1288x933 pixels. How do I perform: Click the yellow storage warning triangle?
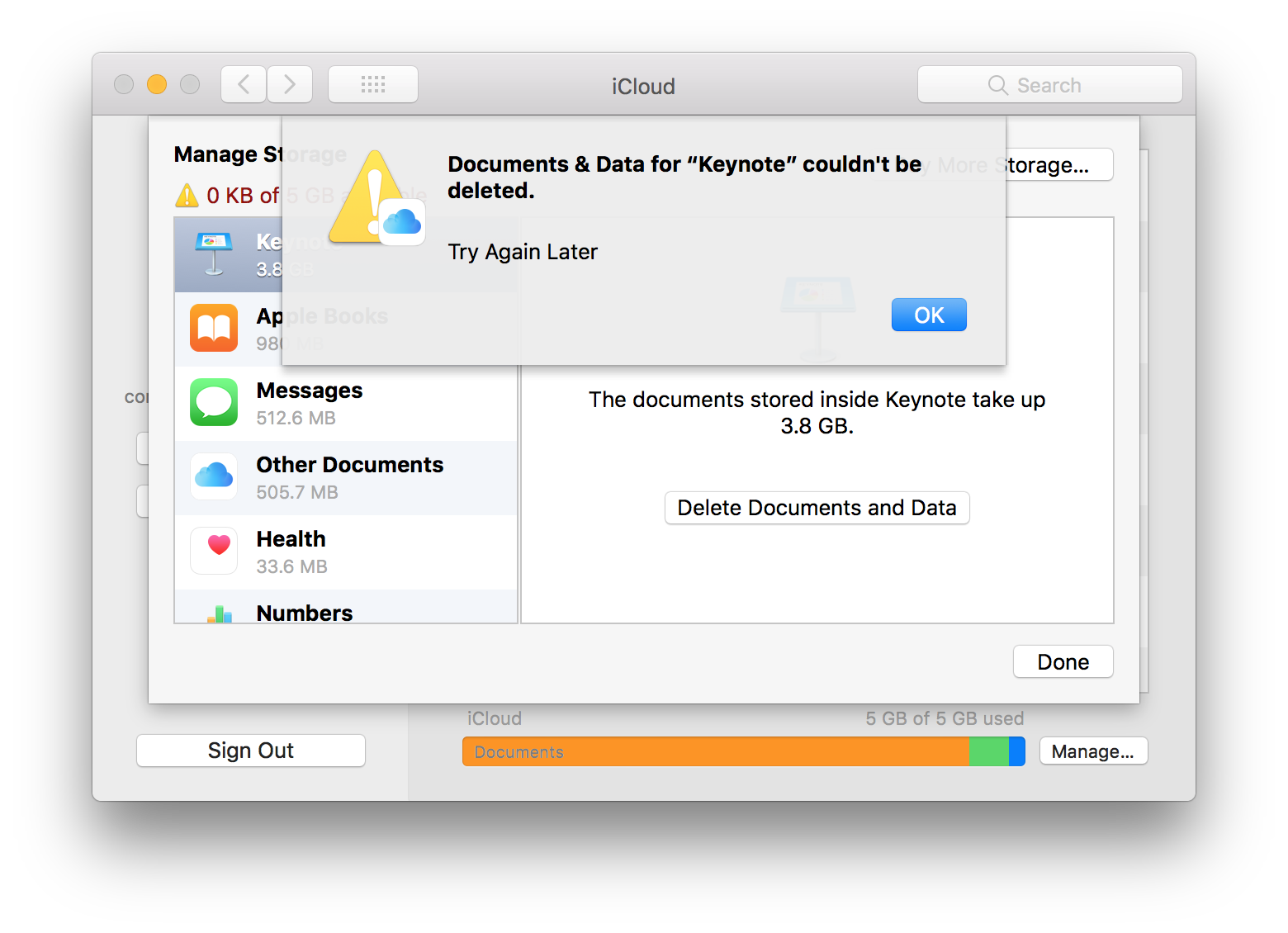point(187,196)
